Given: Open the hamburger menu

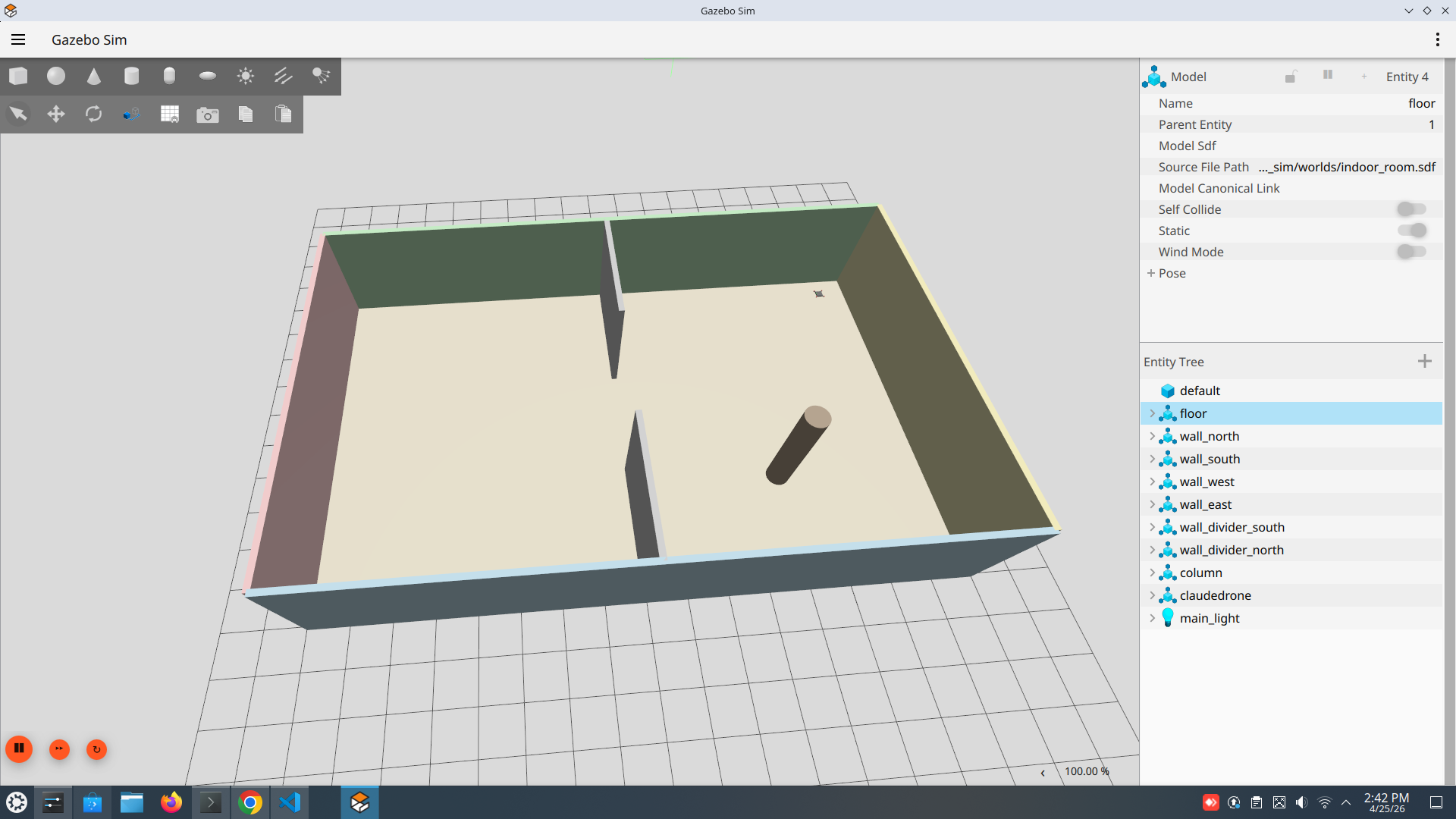Looking at the screenshot, I should click(18, 39).
